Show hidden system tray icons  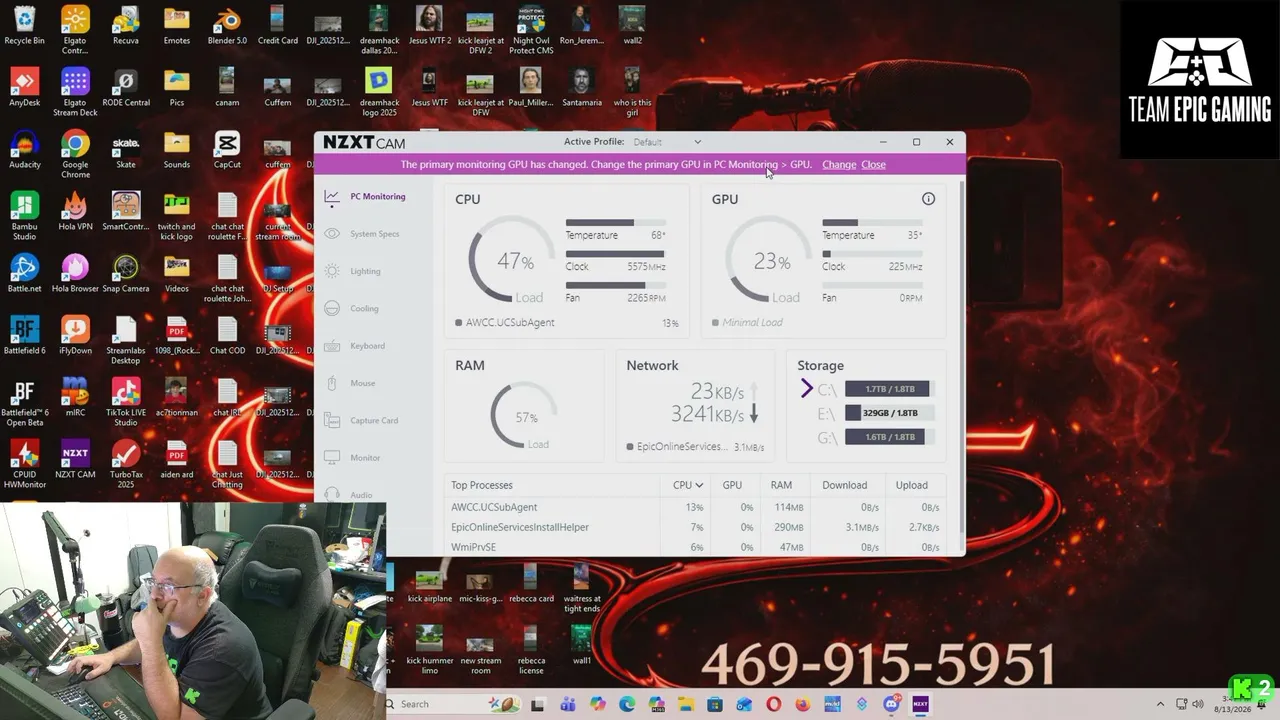point(1160,704)
